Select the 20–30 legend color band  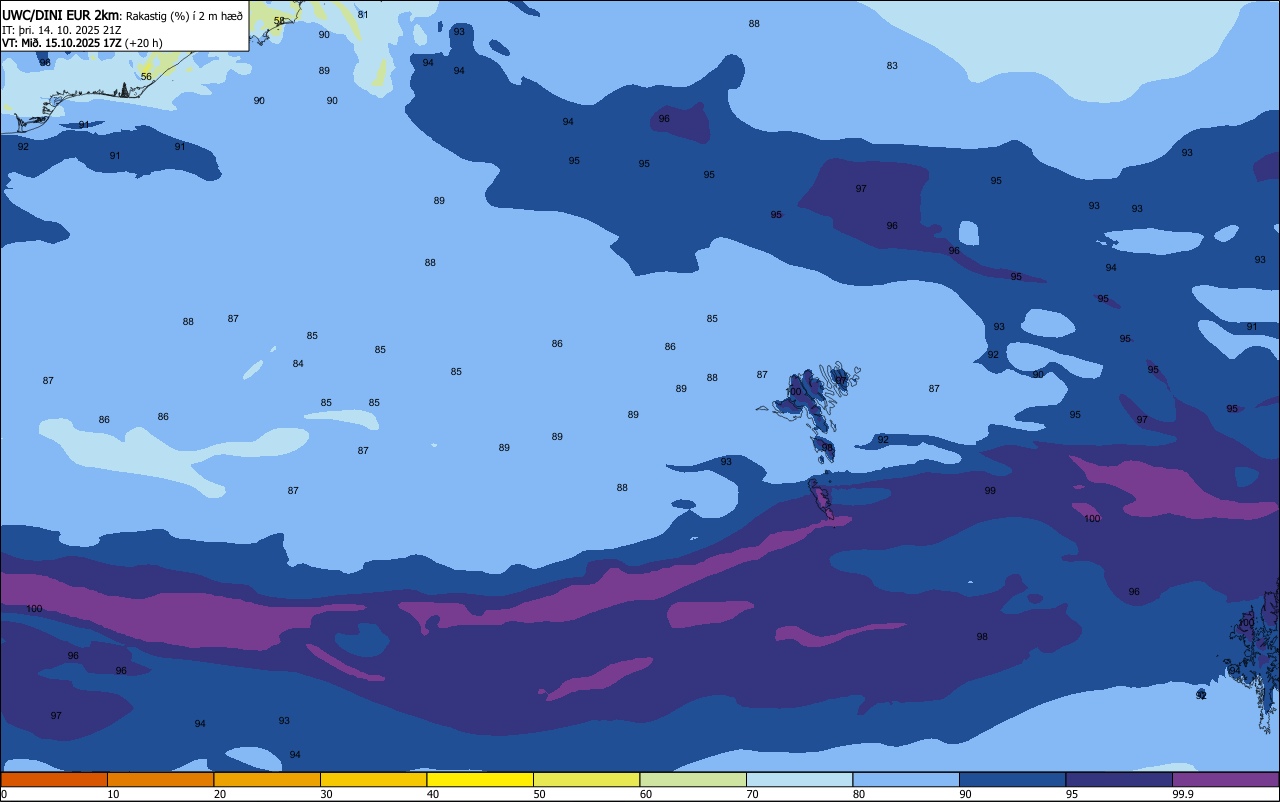[267, 779]
